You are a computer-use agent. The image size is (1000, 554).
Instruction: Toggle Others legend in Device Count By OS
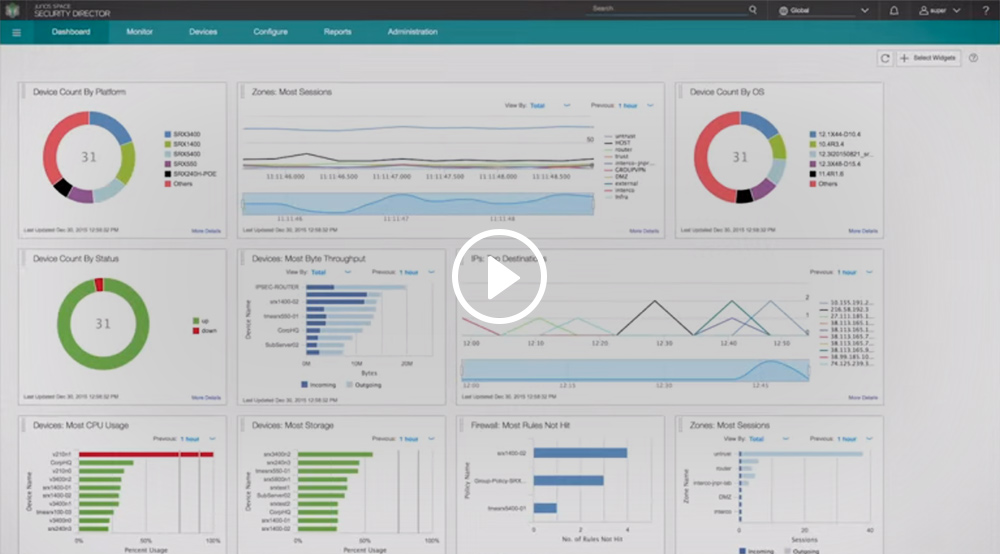(823, 184)
